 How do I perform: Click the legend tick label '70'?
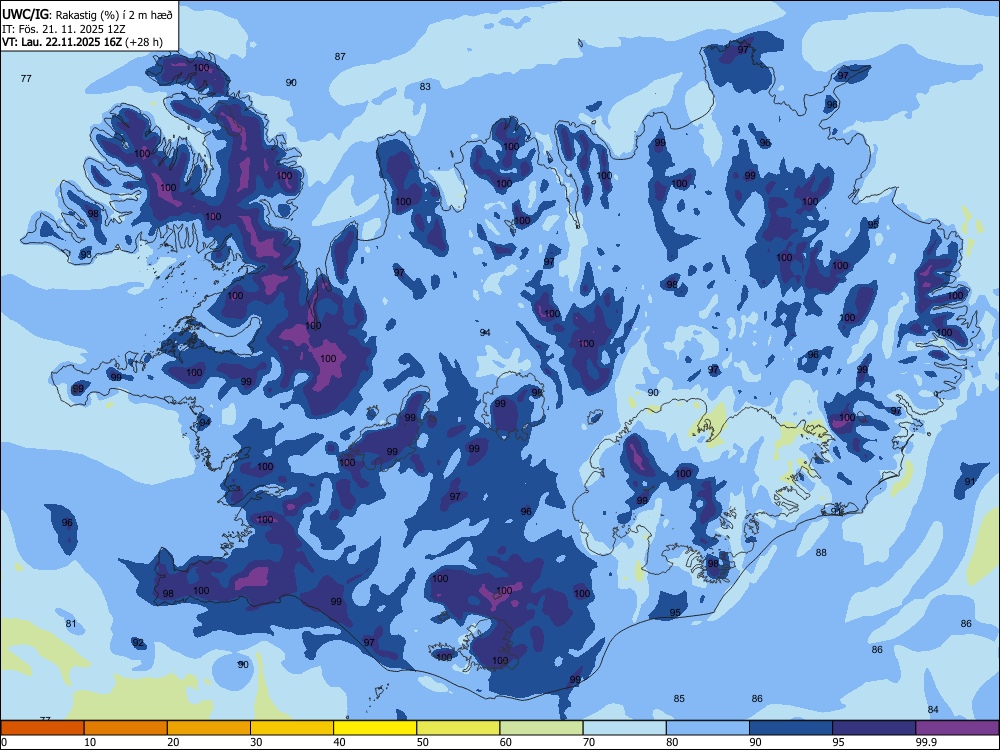589,742
